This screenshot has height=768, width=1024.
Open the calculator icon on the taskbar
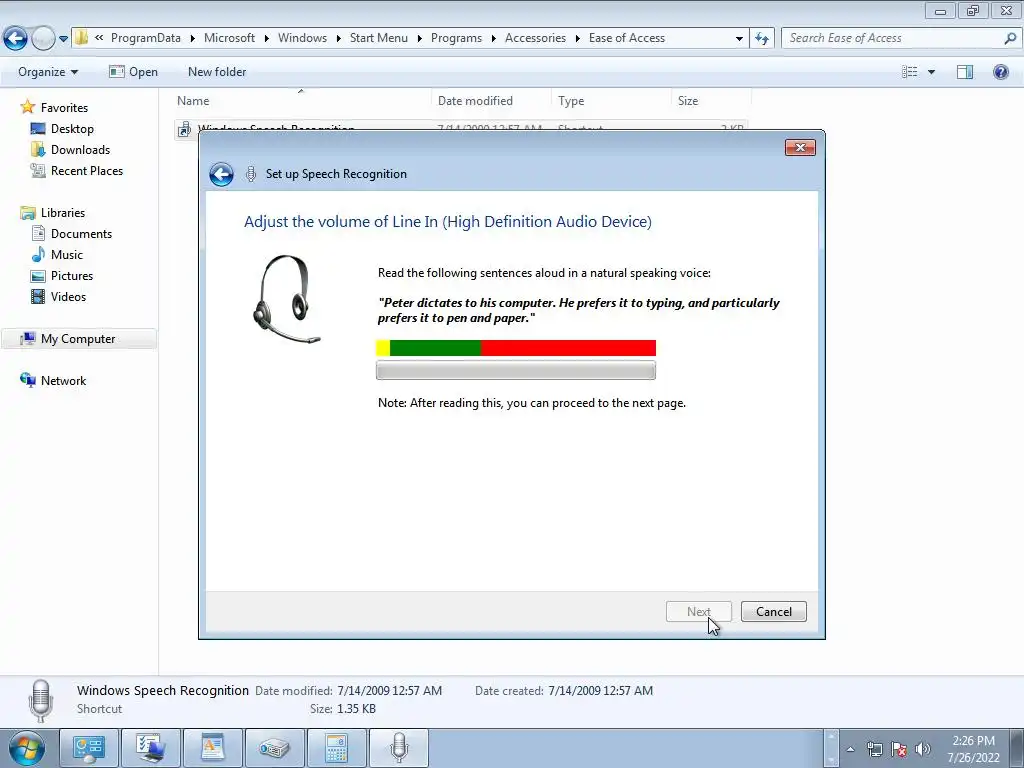[337, 748]
